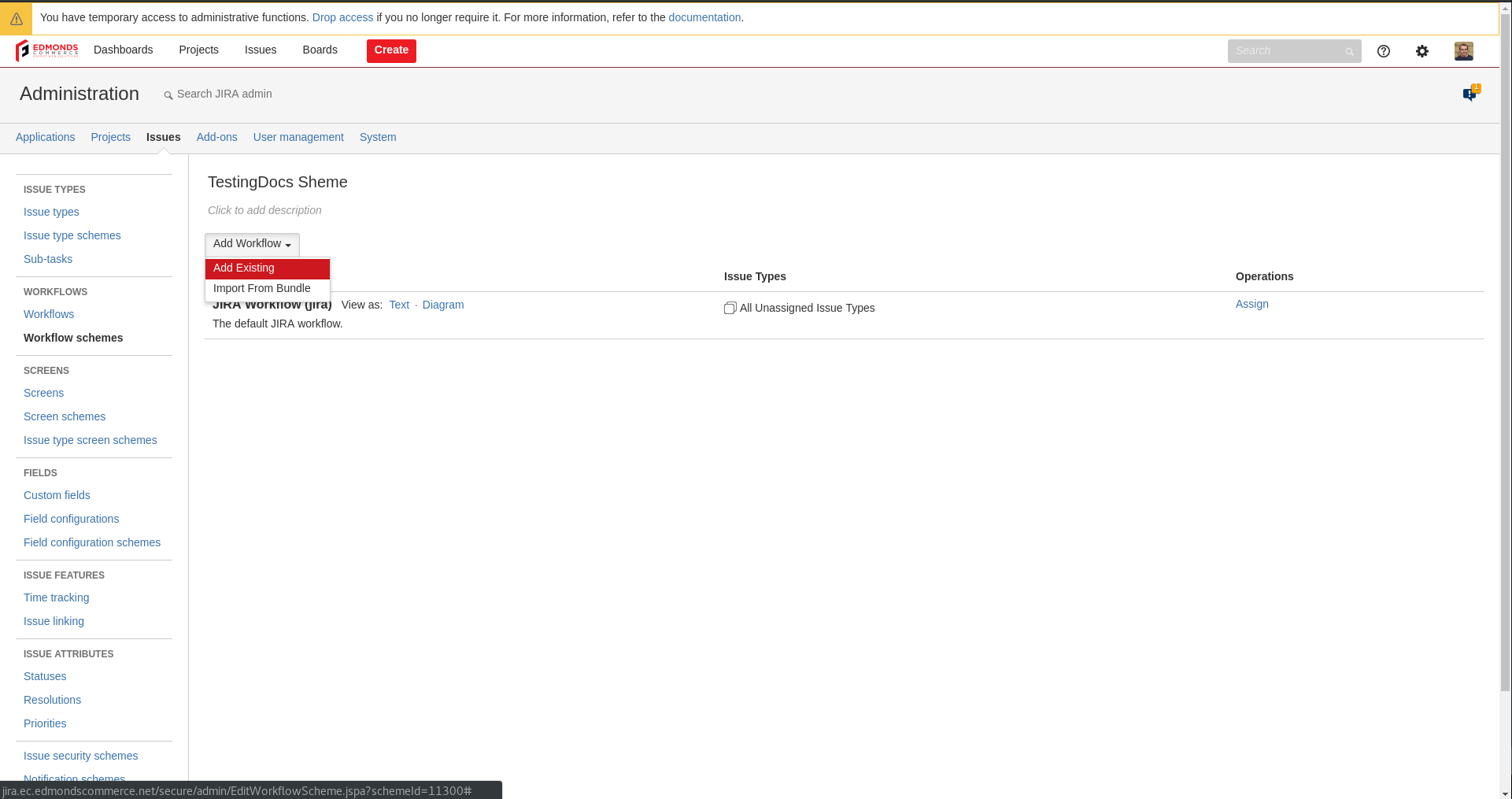Open Workflow schemes in sidebar
The width and height of the screenshot is (1512, 799).
click(73, 338)
